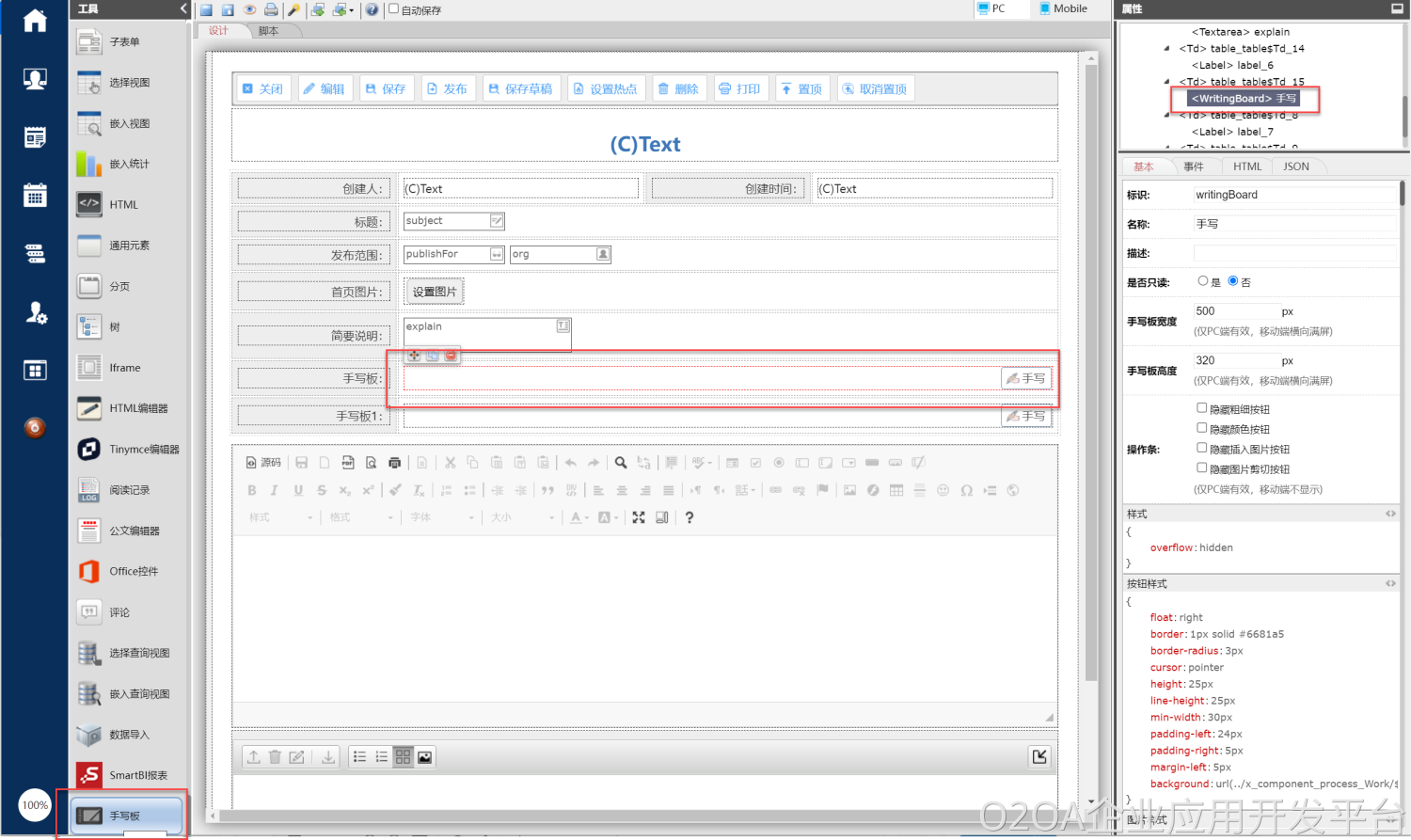Select the 是 radio for 是否只读
Screen dimensions: 1411x840
[x=1202, y=281]
